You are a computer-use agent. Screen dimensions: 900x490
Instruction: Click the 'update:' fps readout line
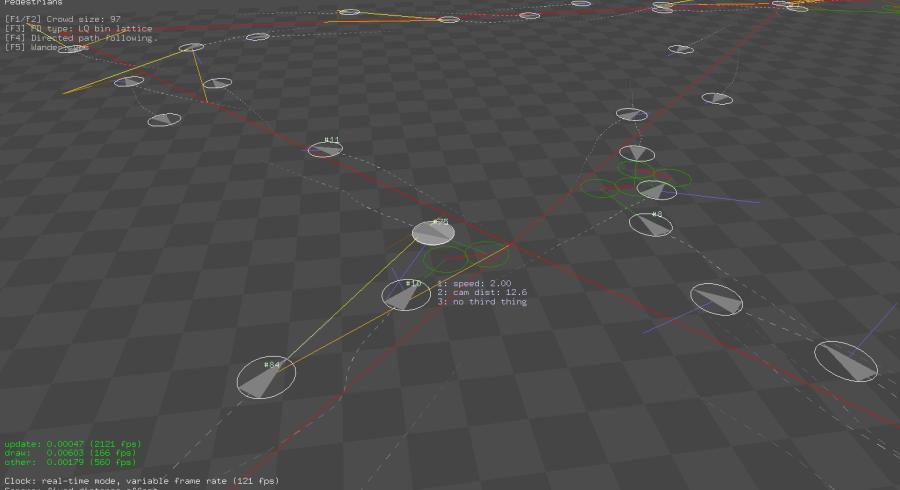click(x=72, y=444)
